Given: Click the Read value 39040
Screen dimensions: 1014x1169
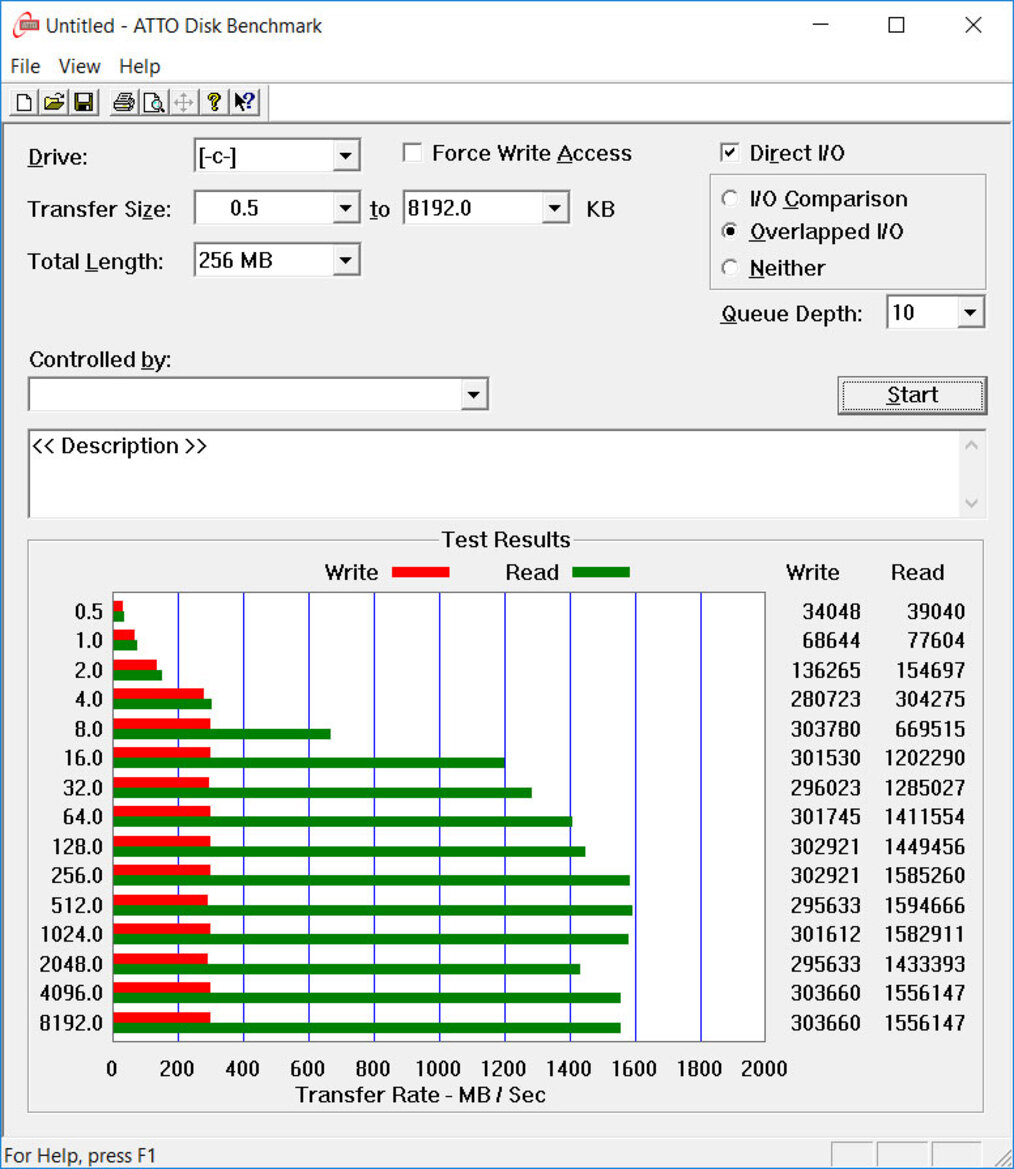Looking at the screenshot, I should tap(936, 611).
